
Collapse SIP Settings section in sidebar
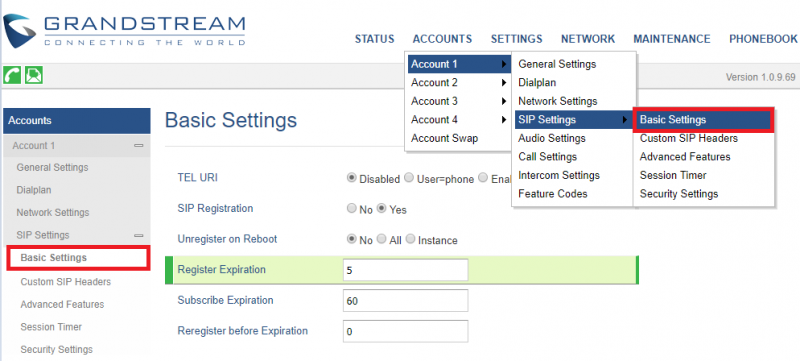(x=138, y=236)
